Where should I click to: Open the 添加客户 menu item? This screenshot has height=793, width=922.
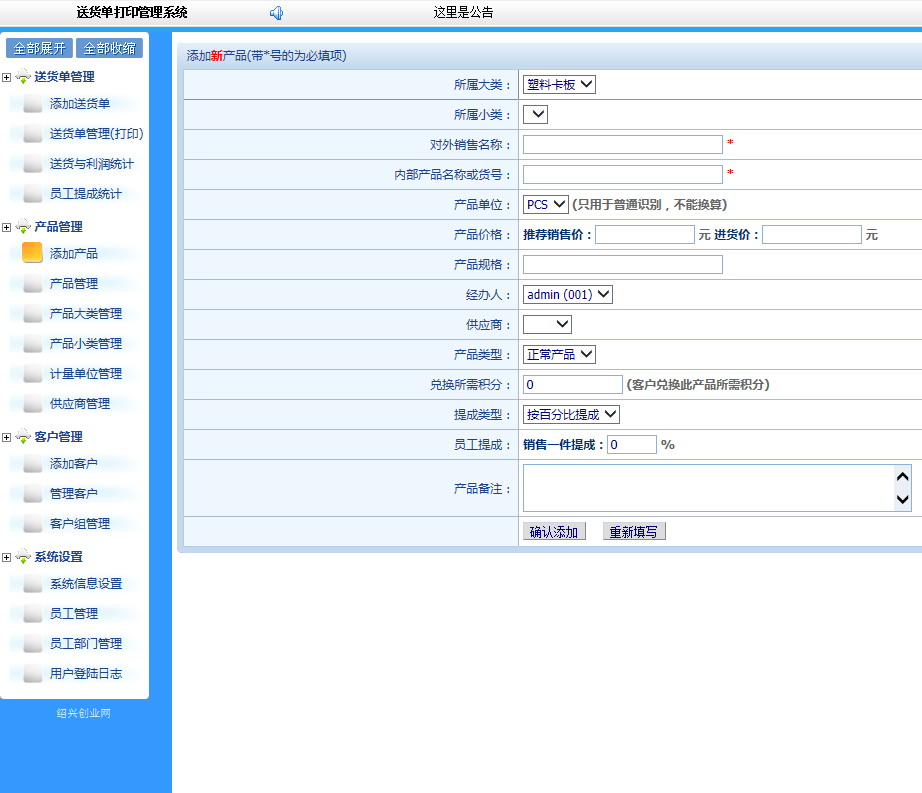point(74,463)
